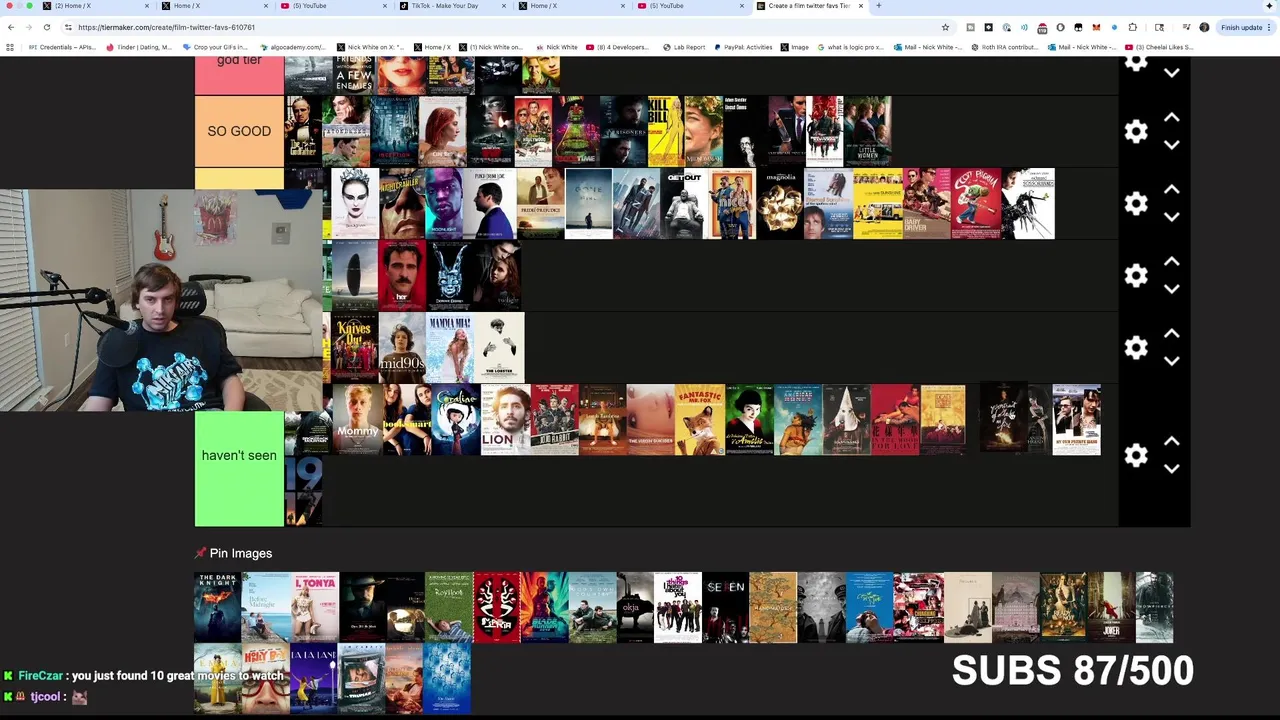This screenshot has height=720, width=1280.
Task: Open (3) Cheelai Likes bookmark
Action: click(1160, 47)
